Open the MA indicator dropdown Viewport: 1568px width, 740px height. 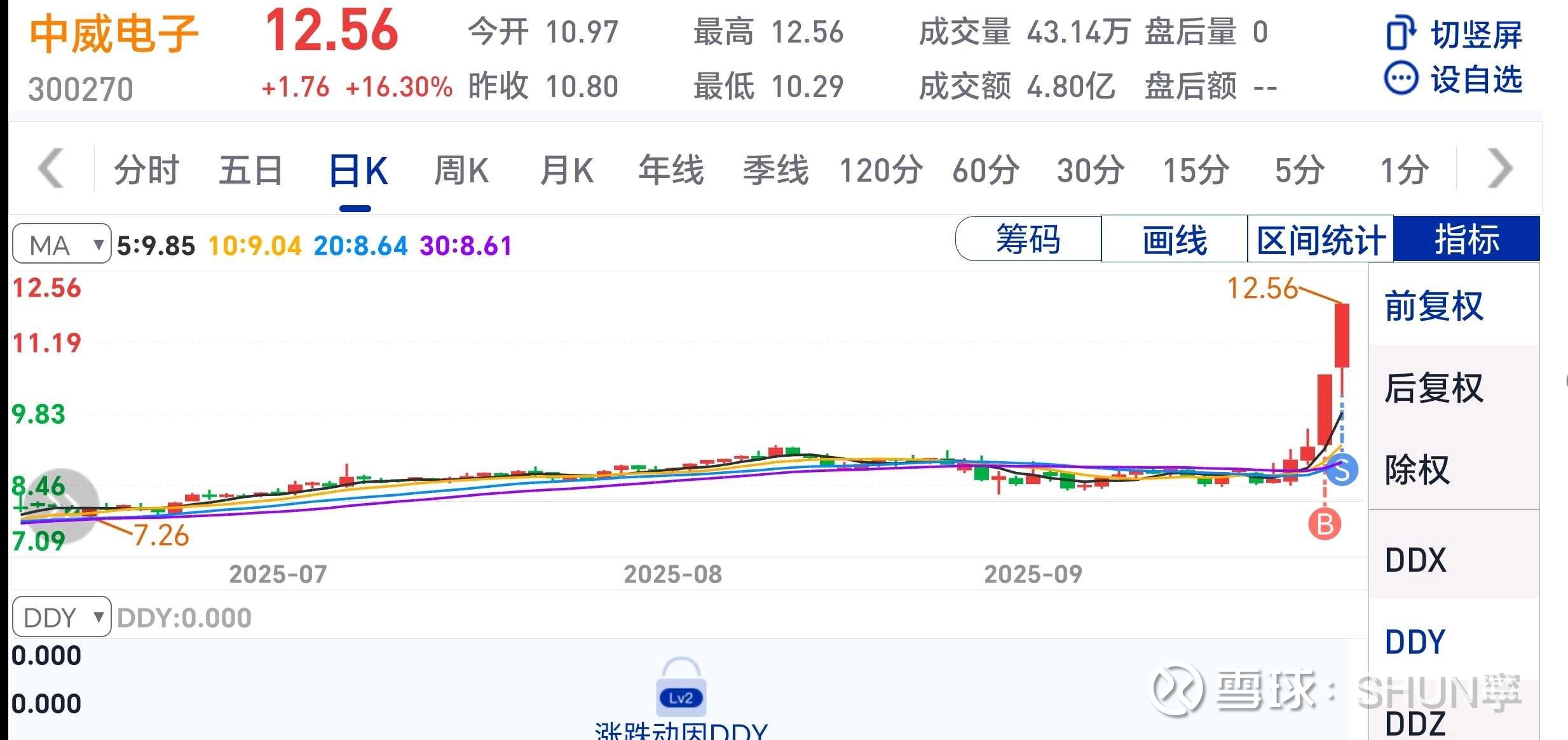pos(62,245)
